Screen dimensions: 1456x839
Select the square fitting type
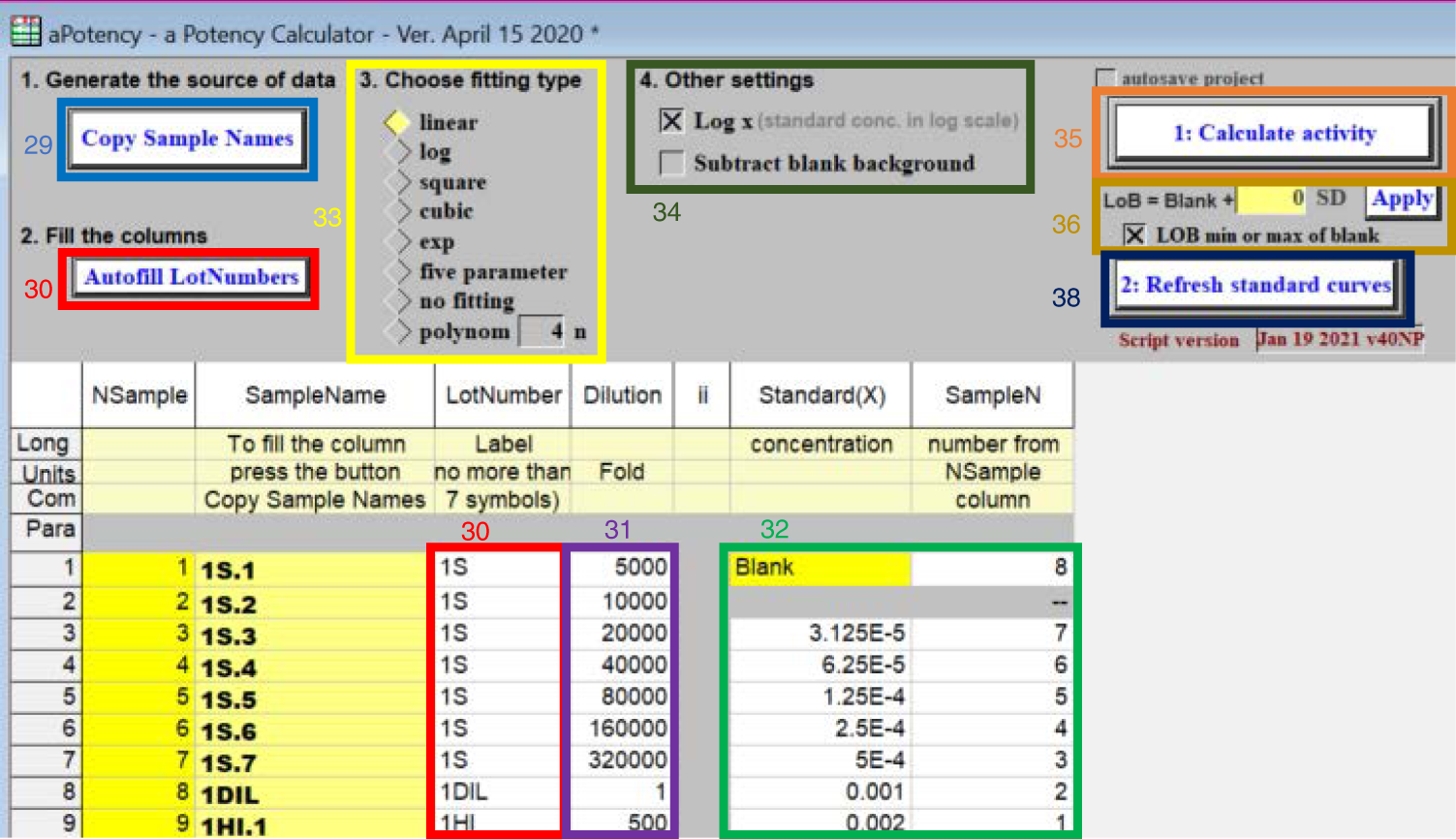click(397, 182)
